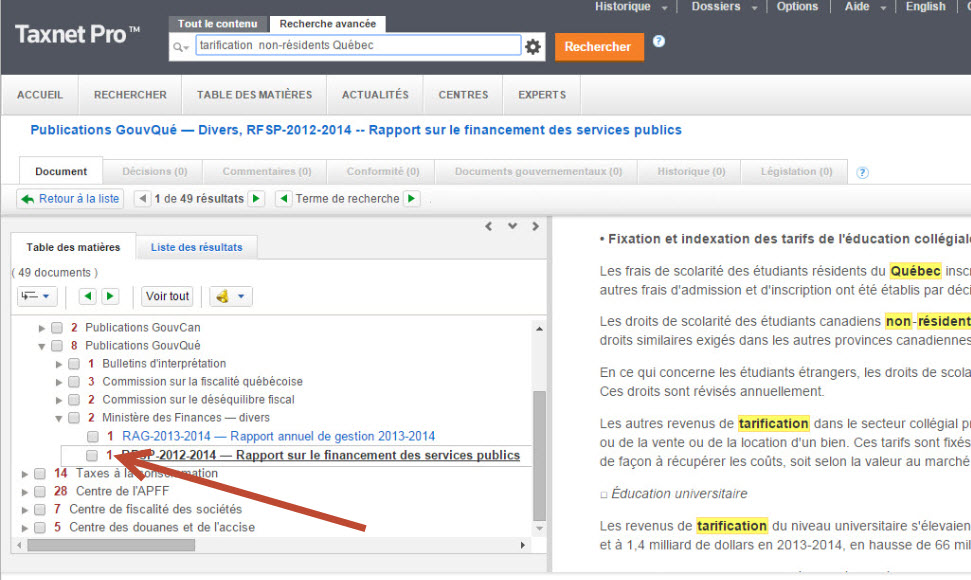The width and height of the screenshot is (971, 580).
Task: Open the ACCUEIL menu
Action: point(40,95)
